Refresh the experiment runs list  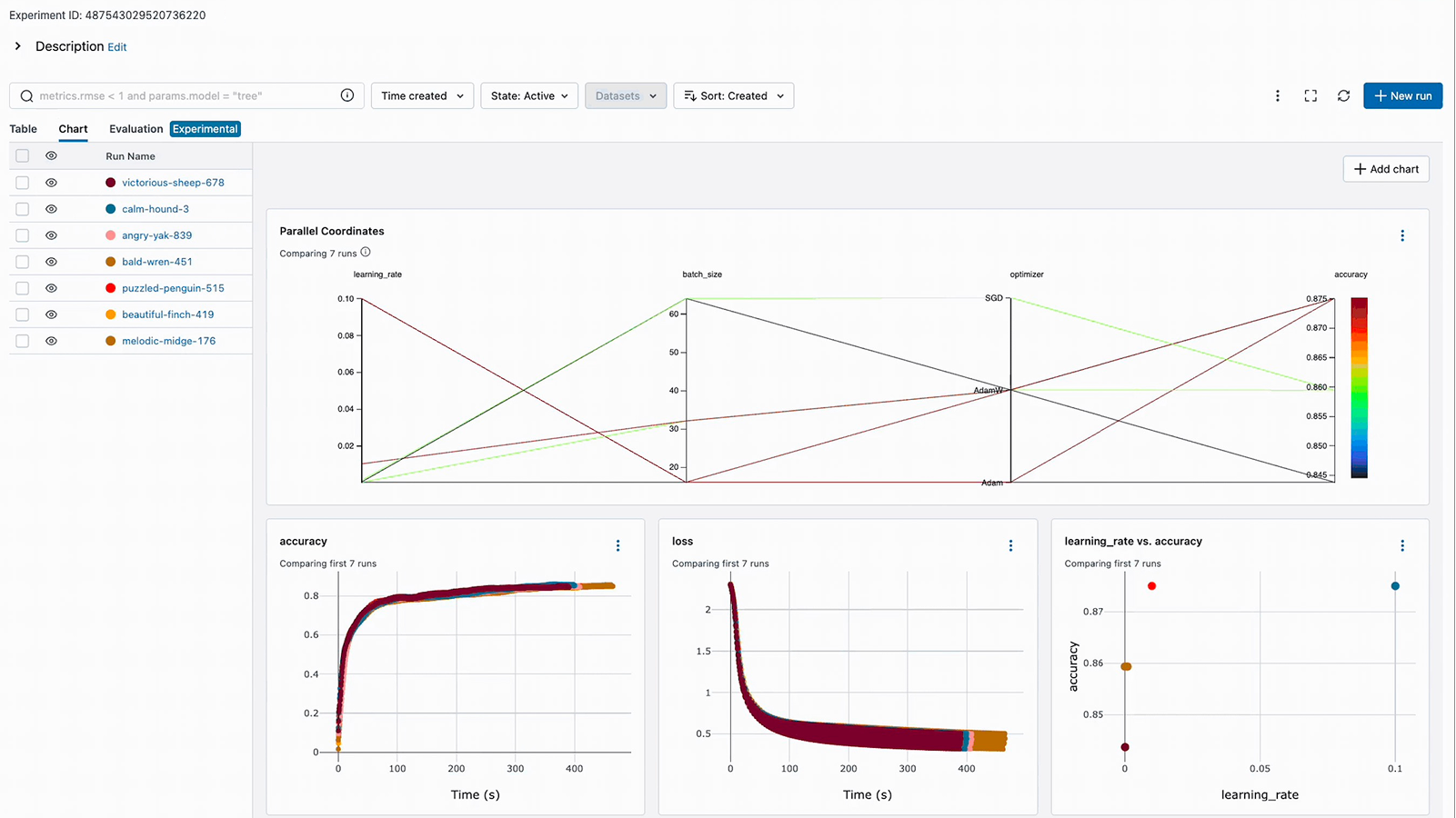click(1343, 95)
